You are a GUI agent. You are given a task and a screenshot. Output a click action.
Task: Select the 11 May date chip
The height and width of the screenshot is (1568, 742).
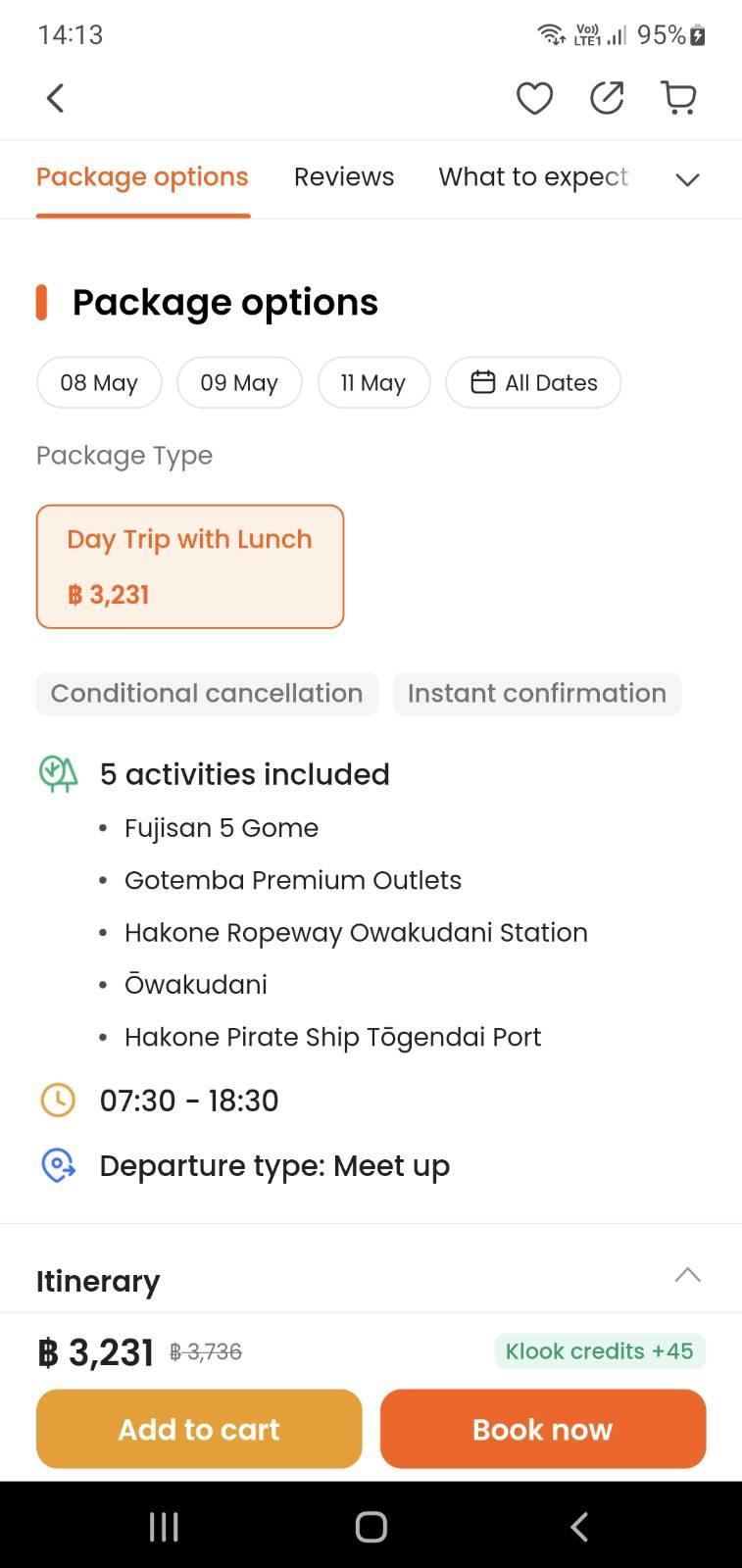coord(373,382)
